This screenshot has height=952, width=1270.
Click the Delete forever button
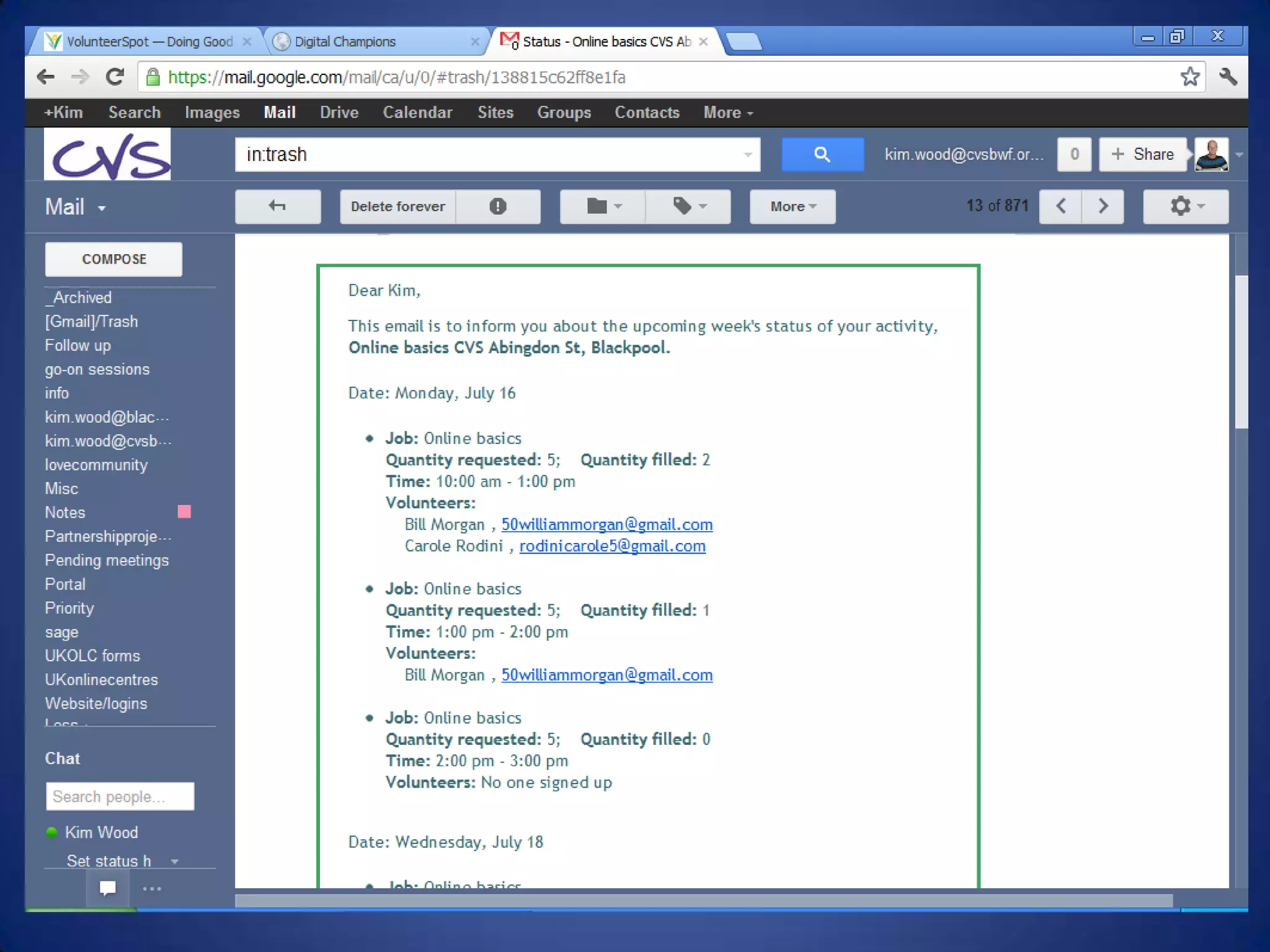397,206
